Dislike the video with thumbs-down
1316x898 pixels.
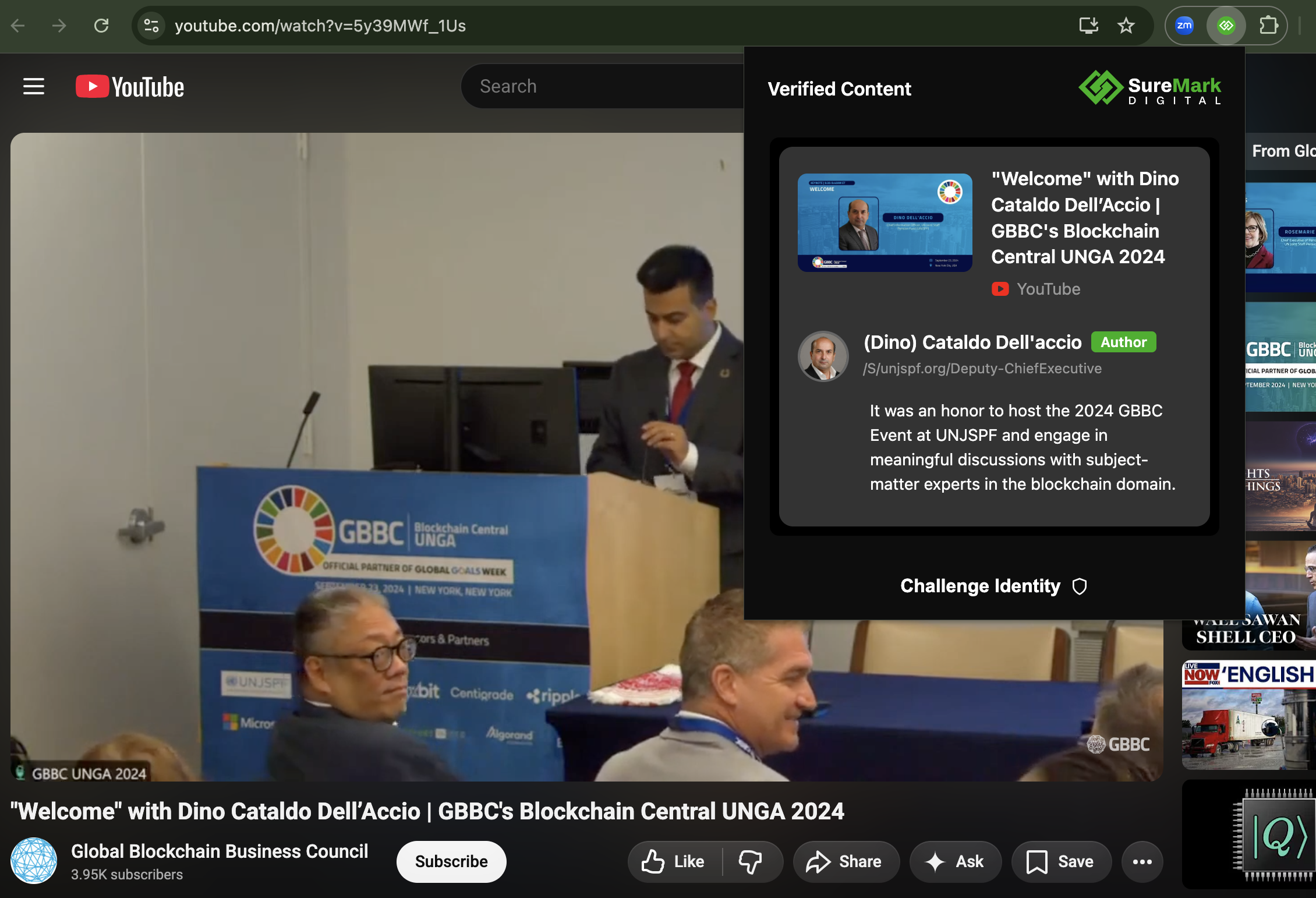pyautogui.click(x=750, y=861)
